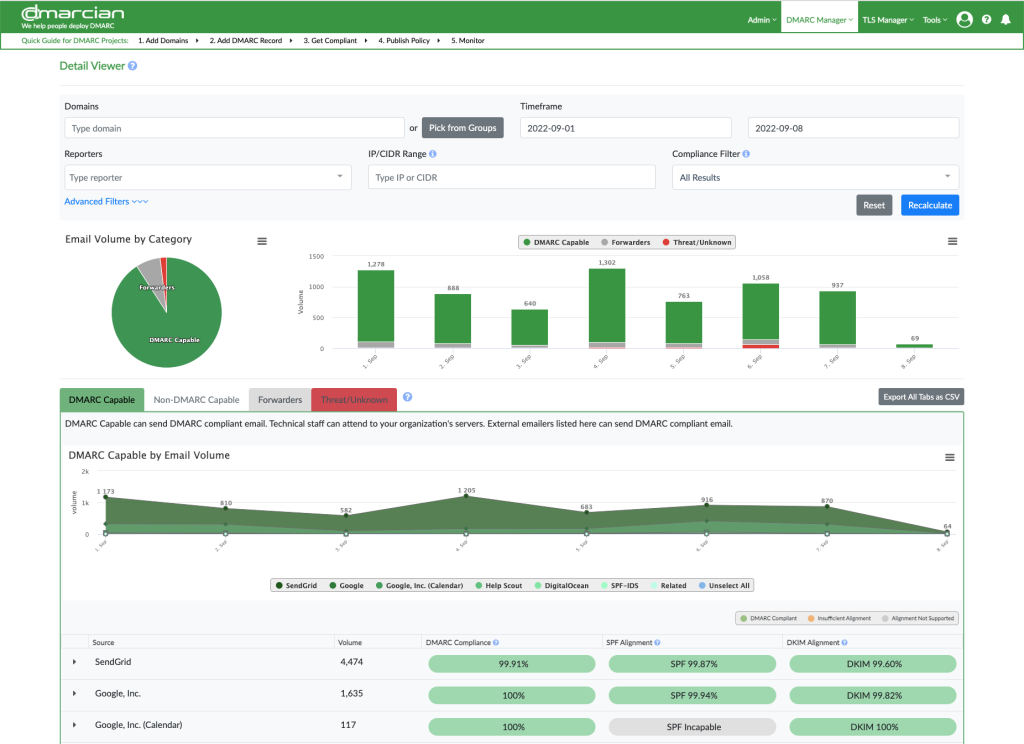The width and height of the screenshot is (1024, 744).
Task: Click the 2022-09-08 end date field
Action: [x=853, y=128]
